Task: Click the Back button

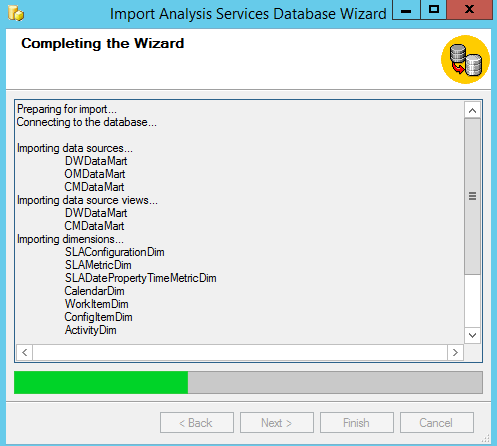Action: [197, 423]
